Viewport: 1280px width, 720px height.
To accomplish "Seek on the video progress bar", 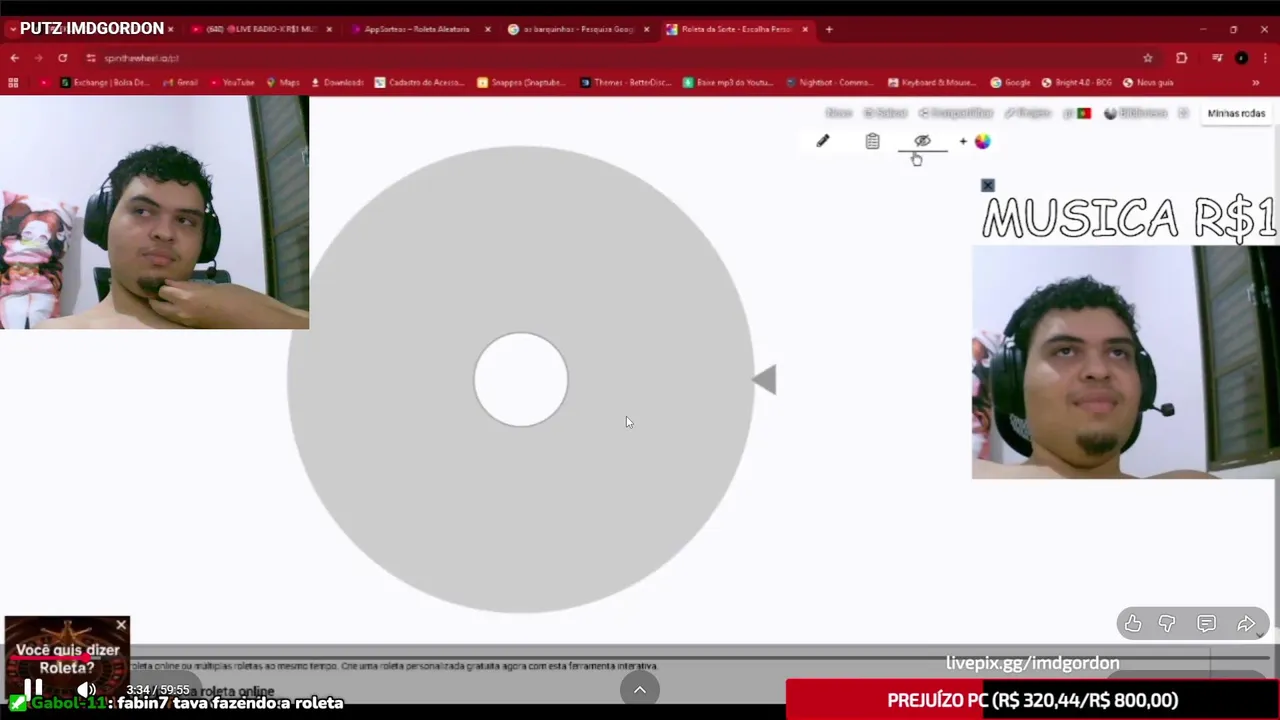I will (x=640, y=657).
